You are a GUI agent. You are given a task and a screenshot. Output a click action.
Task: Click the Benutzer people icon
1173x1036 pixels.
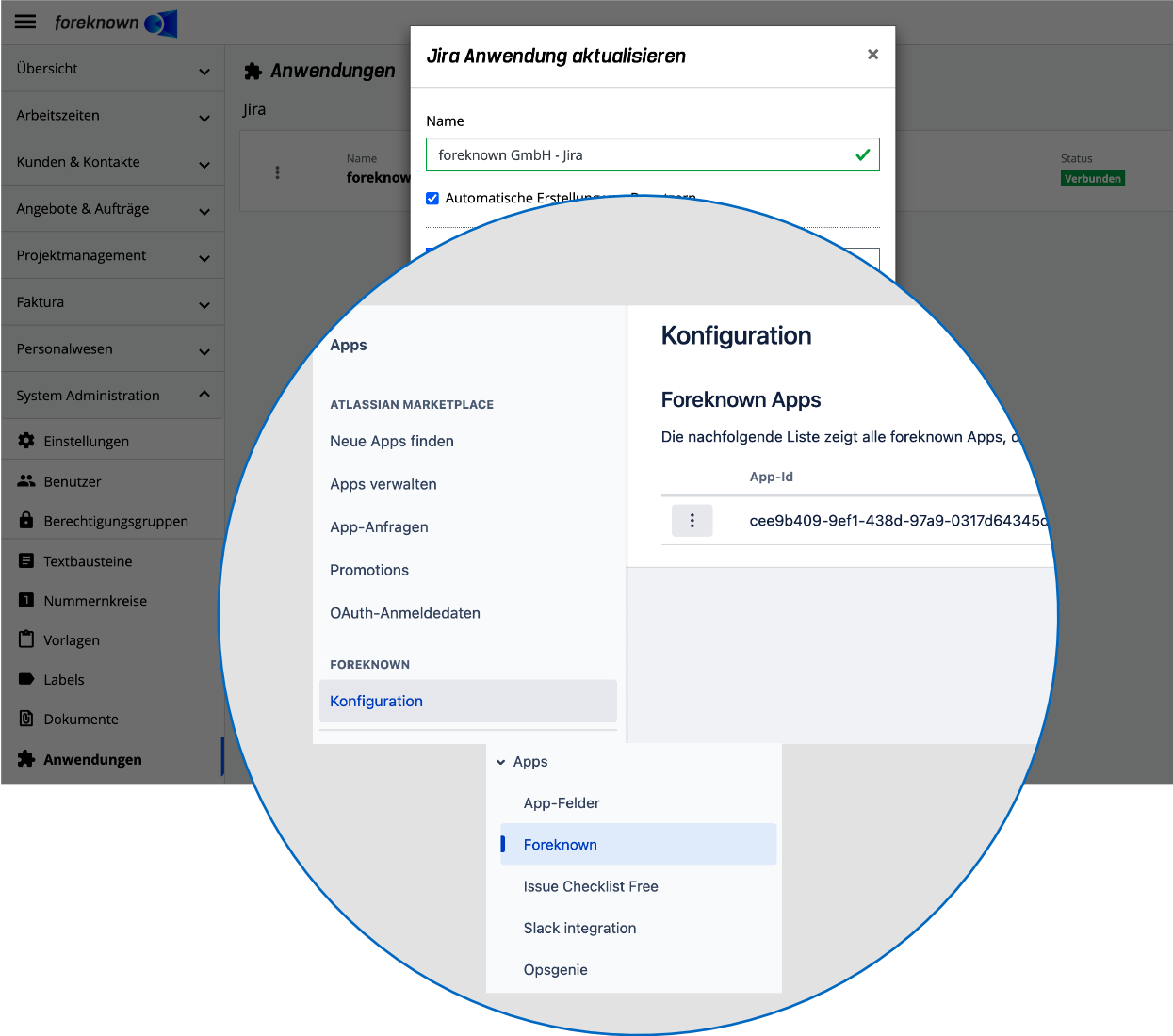[26, 481]
